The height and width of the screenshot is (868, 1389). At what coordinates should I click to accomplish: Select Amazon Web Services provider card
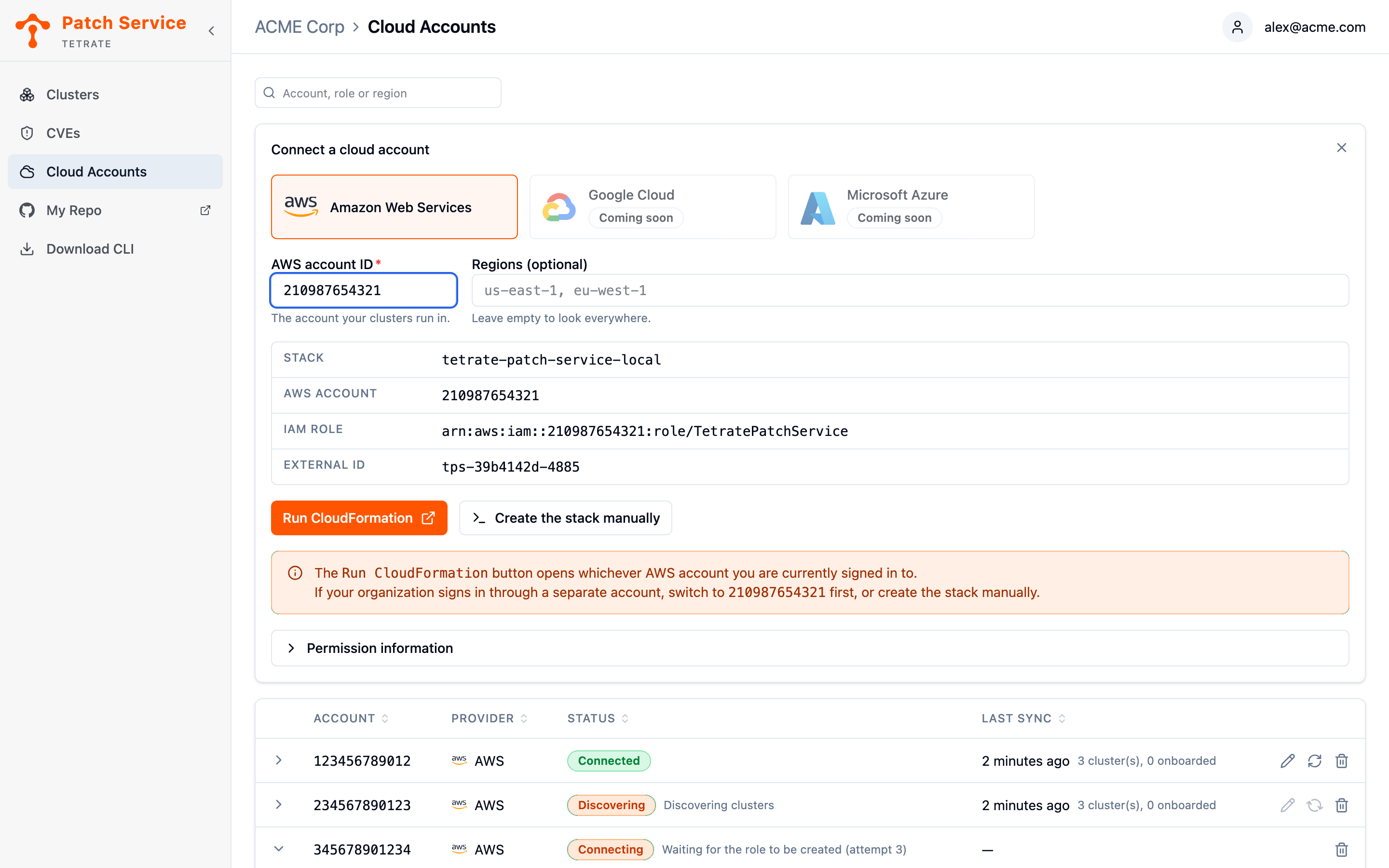click(394, 207)
